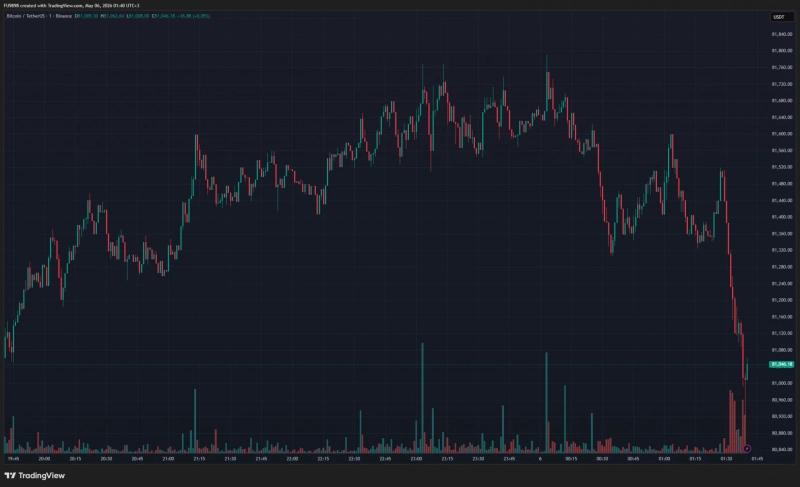Click the 01:30 time axis label

click(x=726, y=459)
